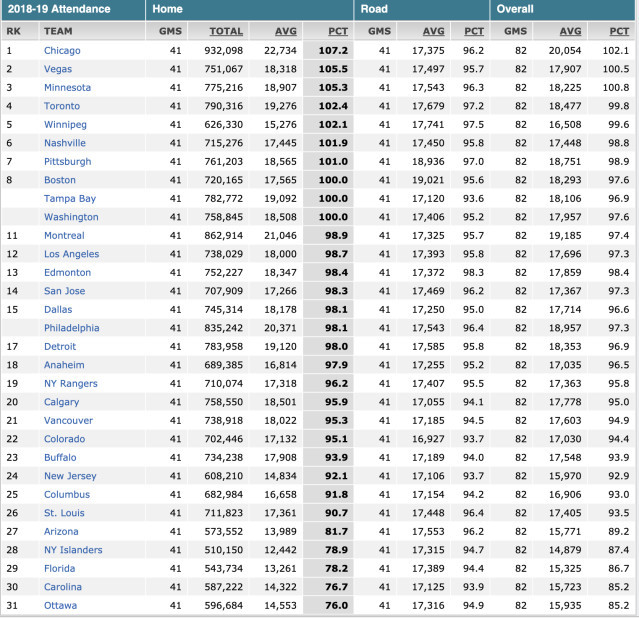This screenshot has height=618, width=639.
Task: Open the Boston team link
Action: point(60,180)
